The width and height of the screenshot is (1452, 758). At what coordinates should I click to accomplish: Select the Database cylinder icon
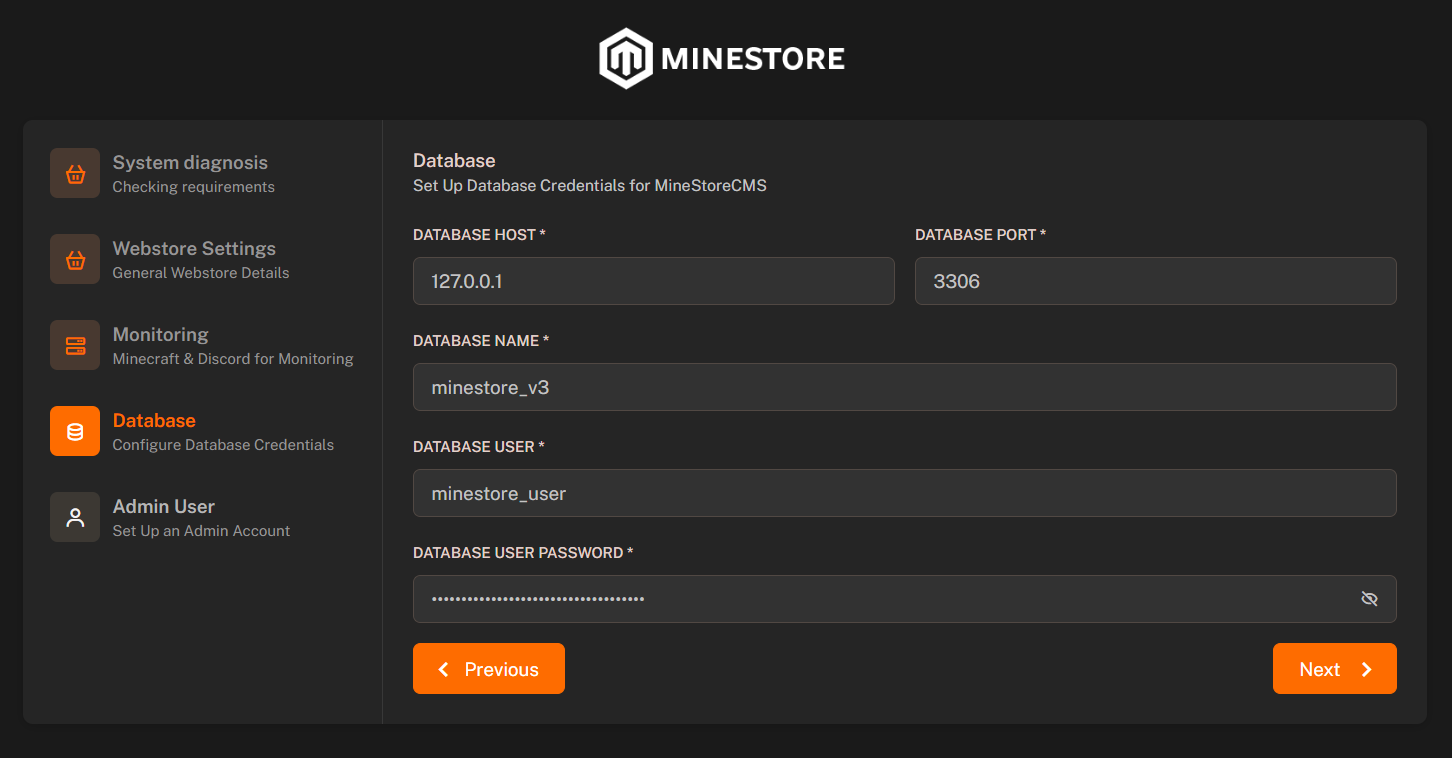(75, 431)
